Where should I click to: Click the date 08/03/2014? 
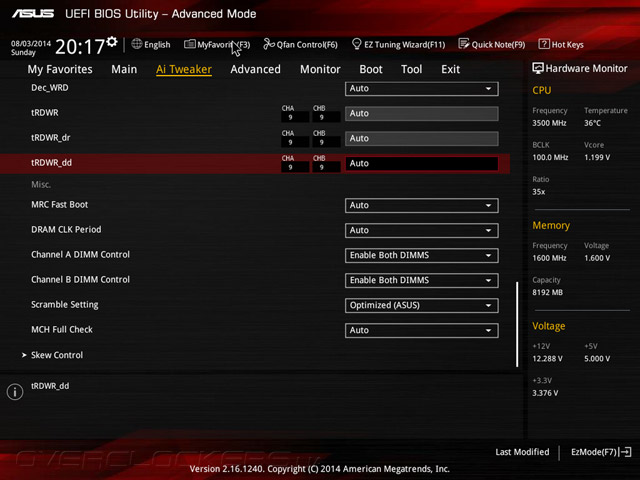pos(31,43)
